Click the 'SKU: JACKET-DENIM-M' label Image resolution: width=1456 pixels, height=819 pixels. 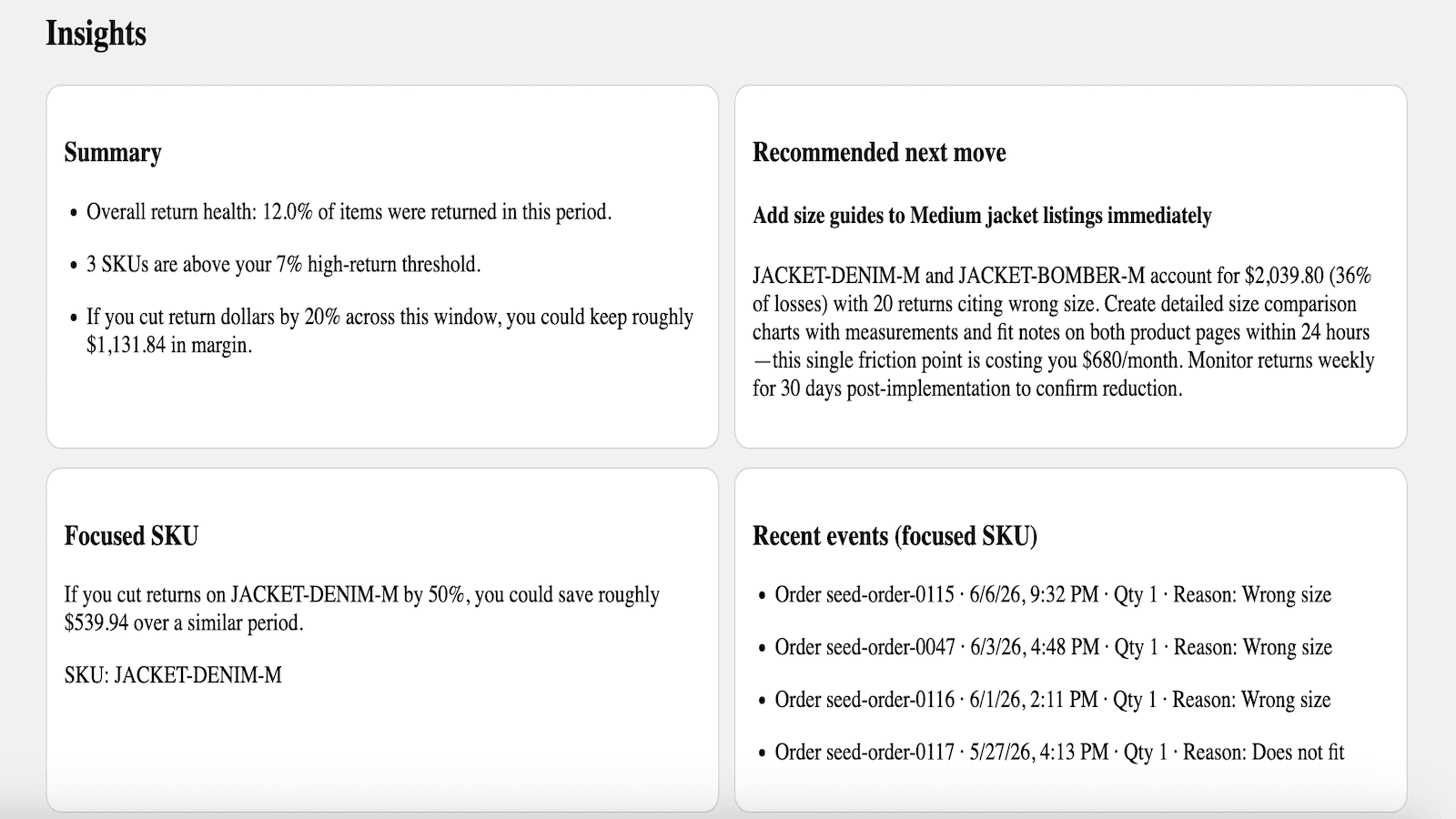tap(173, 675)
